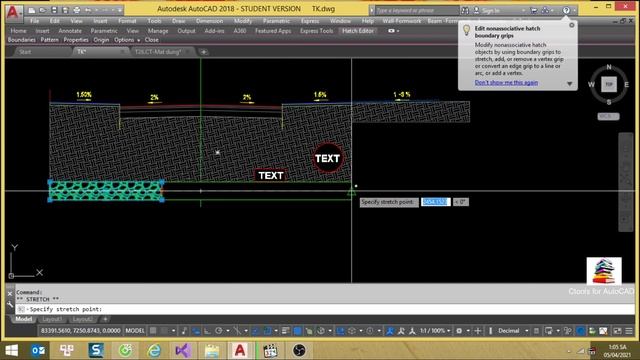The image size is (640, 360).
Task: Toggle polar tracking in status bar
Action: pos(219,331)
